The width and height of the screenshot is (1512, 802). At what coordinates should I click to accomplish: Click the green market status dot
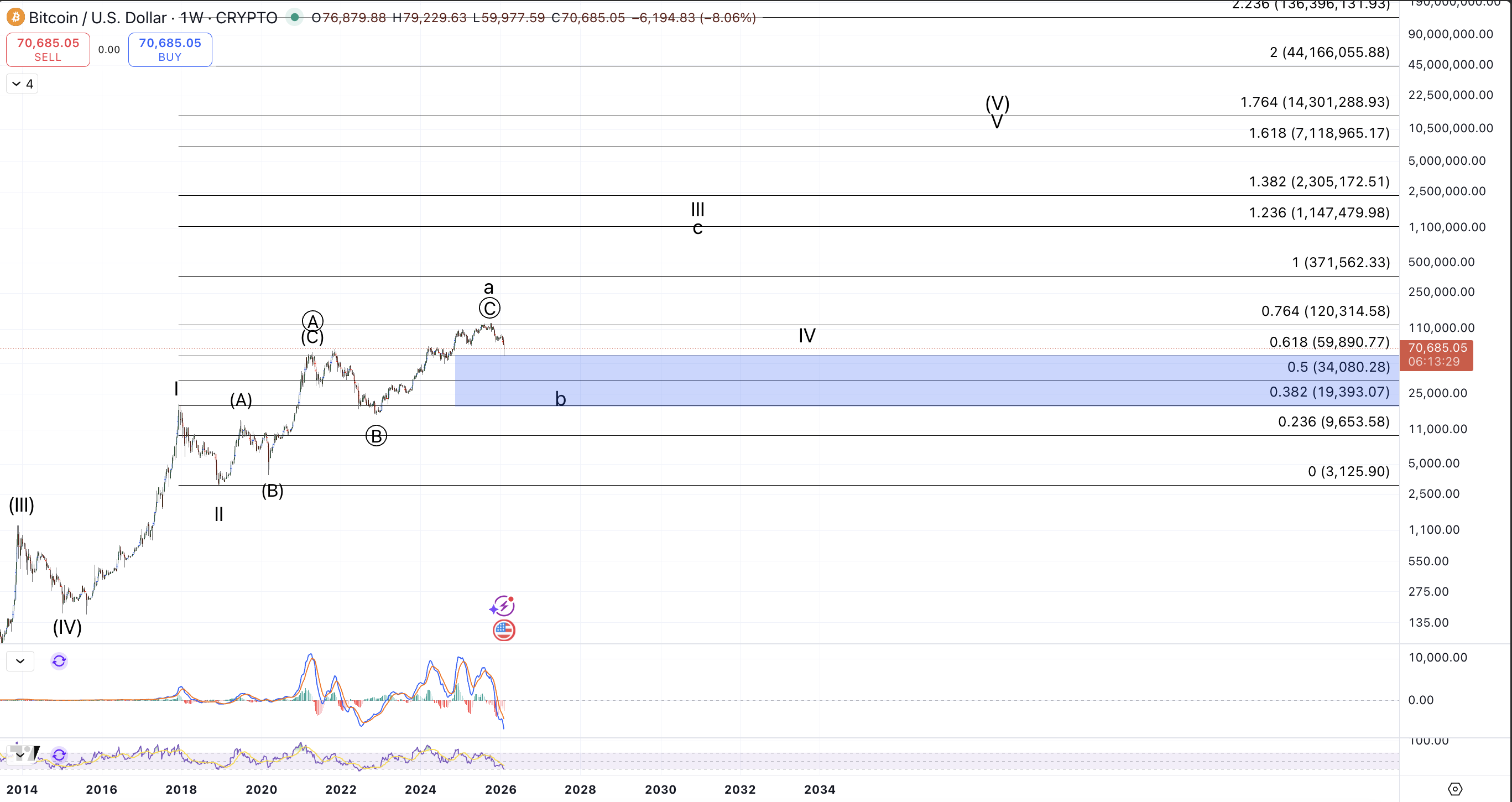pyautogui.click(x=295, y=17)
